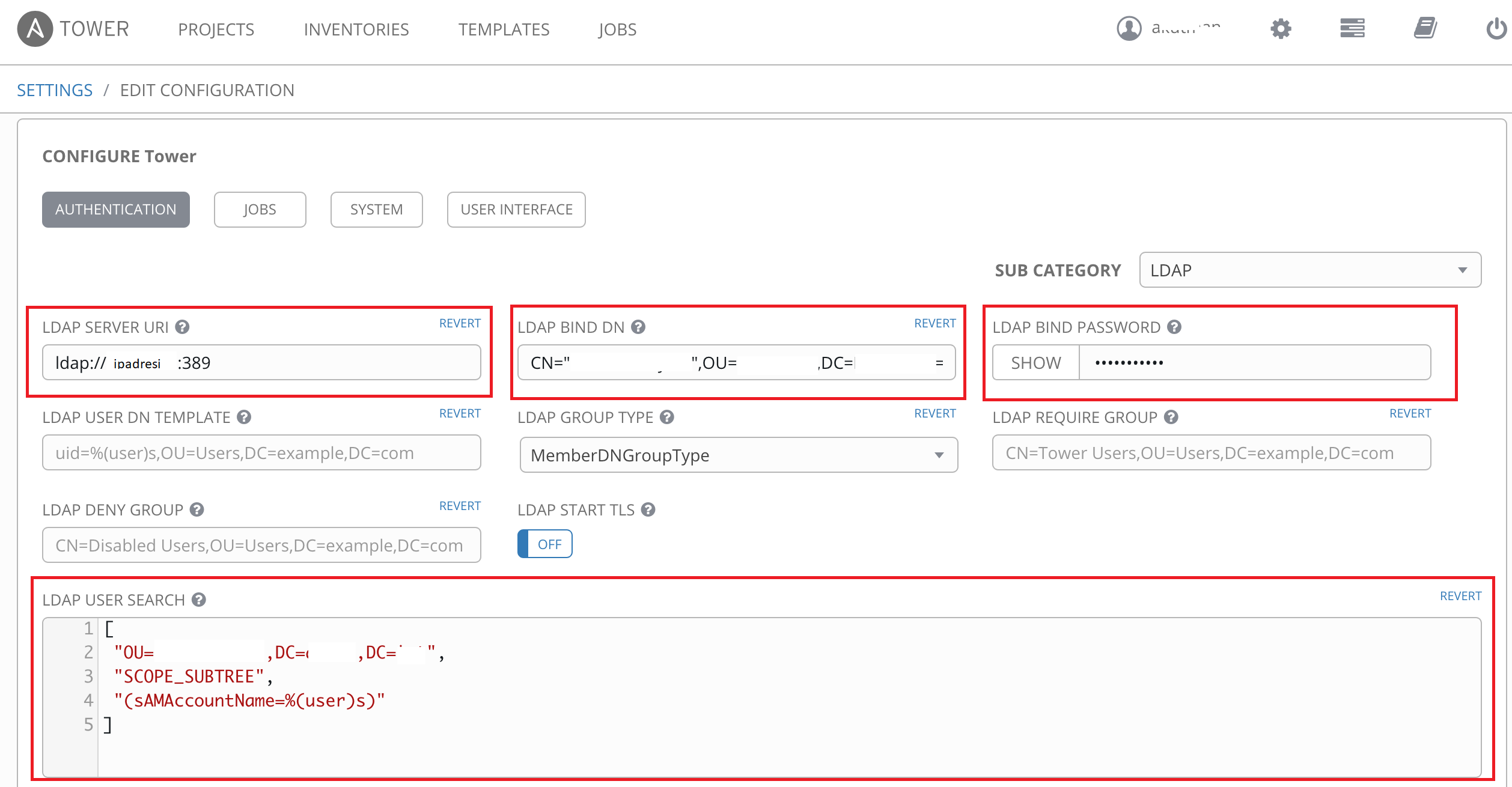Click the LDAP Require Group input
Image resolution: width=1512 pixels, height=787 pixels.
point(1212,452)
